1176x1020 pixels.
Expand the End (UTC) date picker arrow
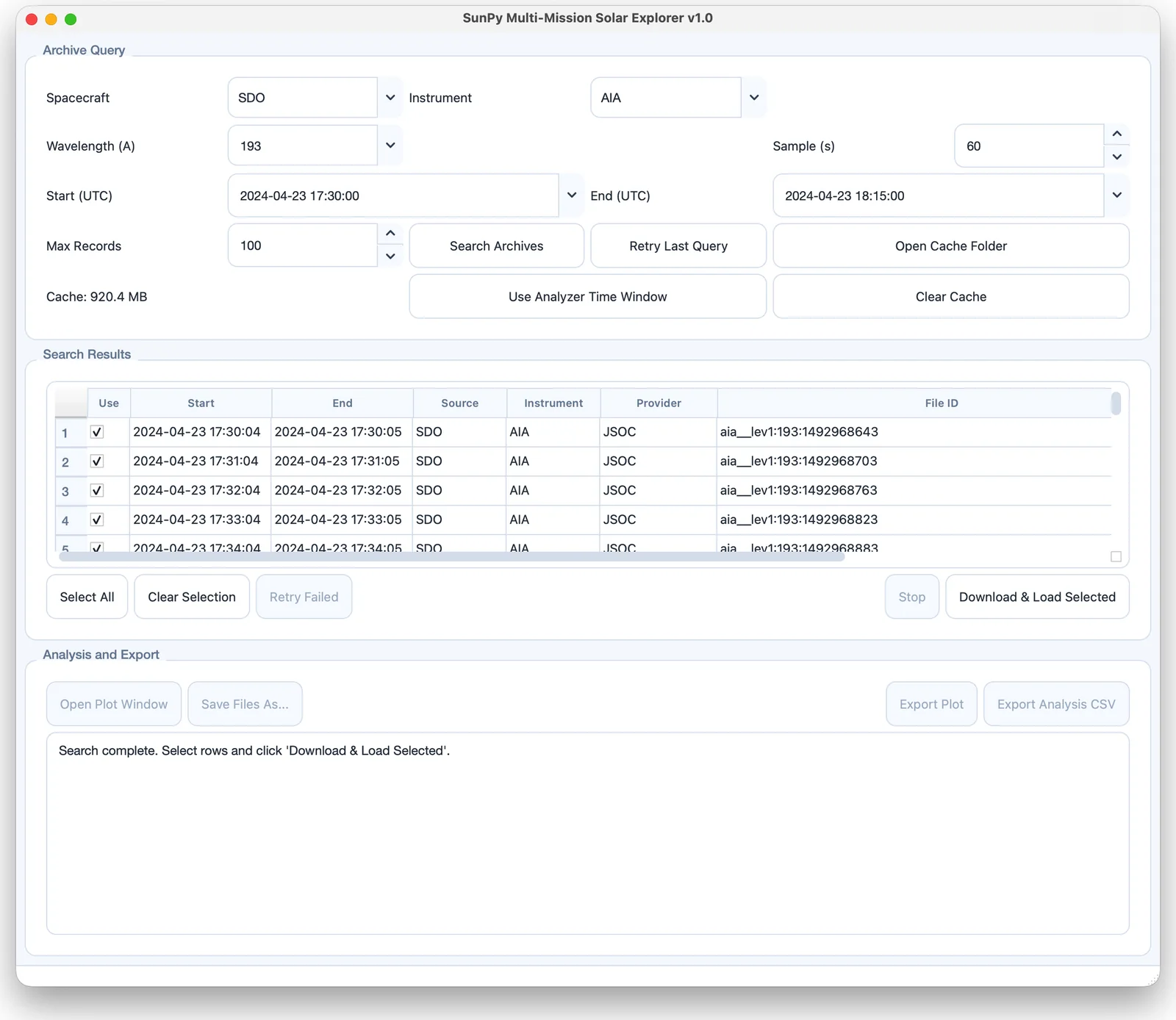(1116, 195)
